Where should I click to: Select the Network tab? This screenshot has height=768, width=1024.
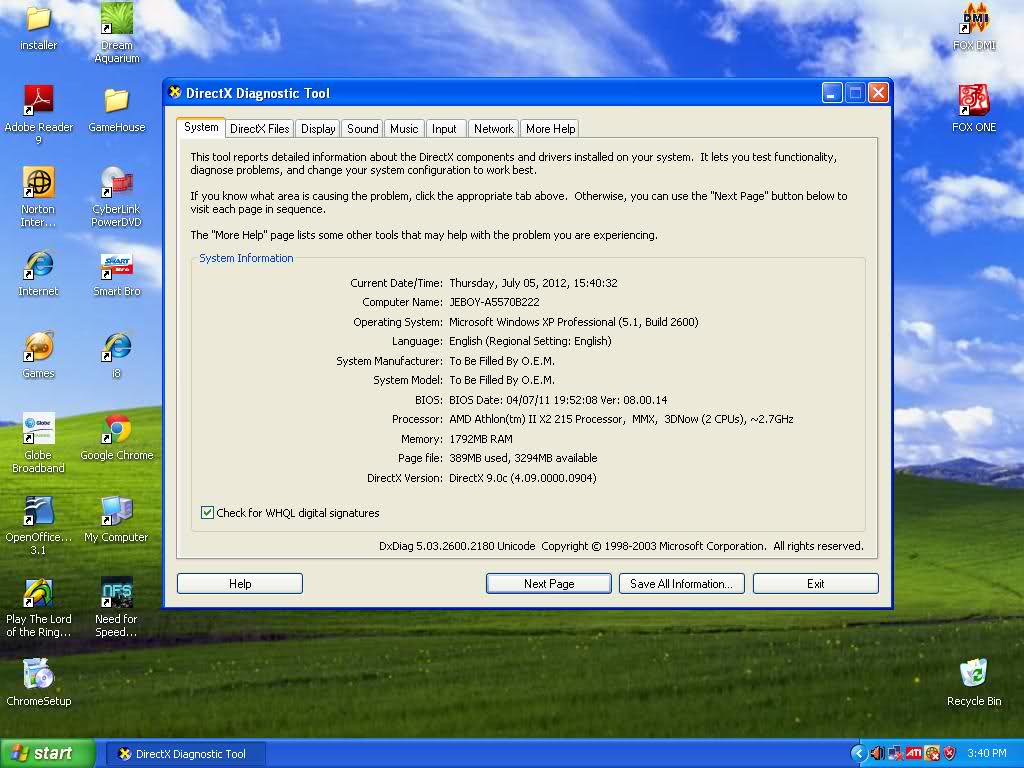493,128
